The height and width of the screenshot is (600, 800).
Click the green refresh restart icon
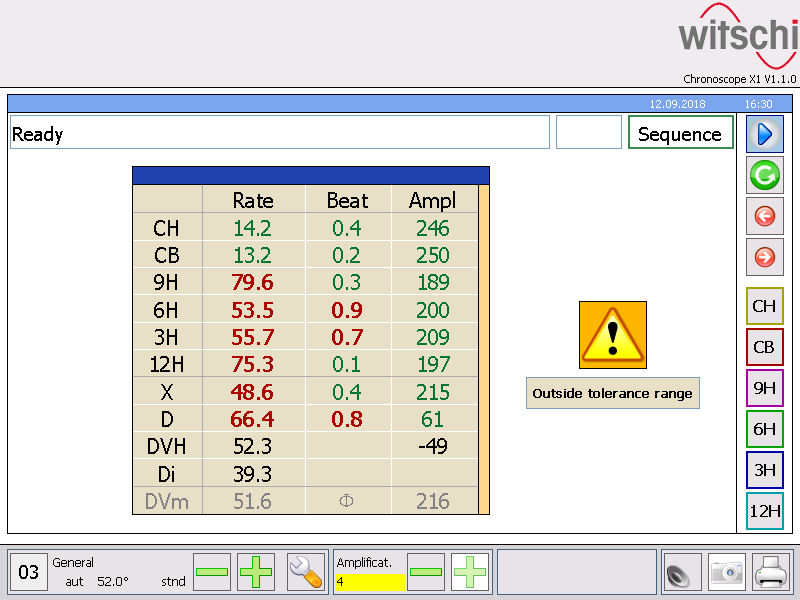tap(765, 175)
